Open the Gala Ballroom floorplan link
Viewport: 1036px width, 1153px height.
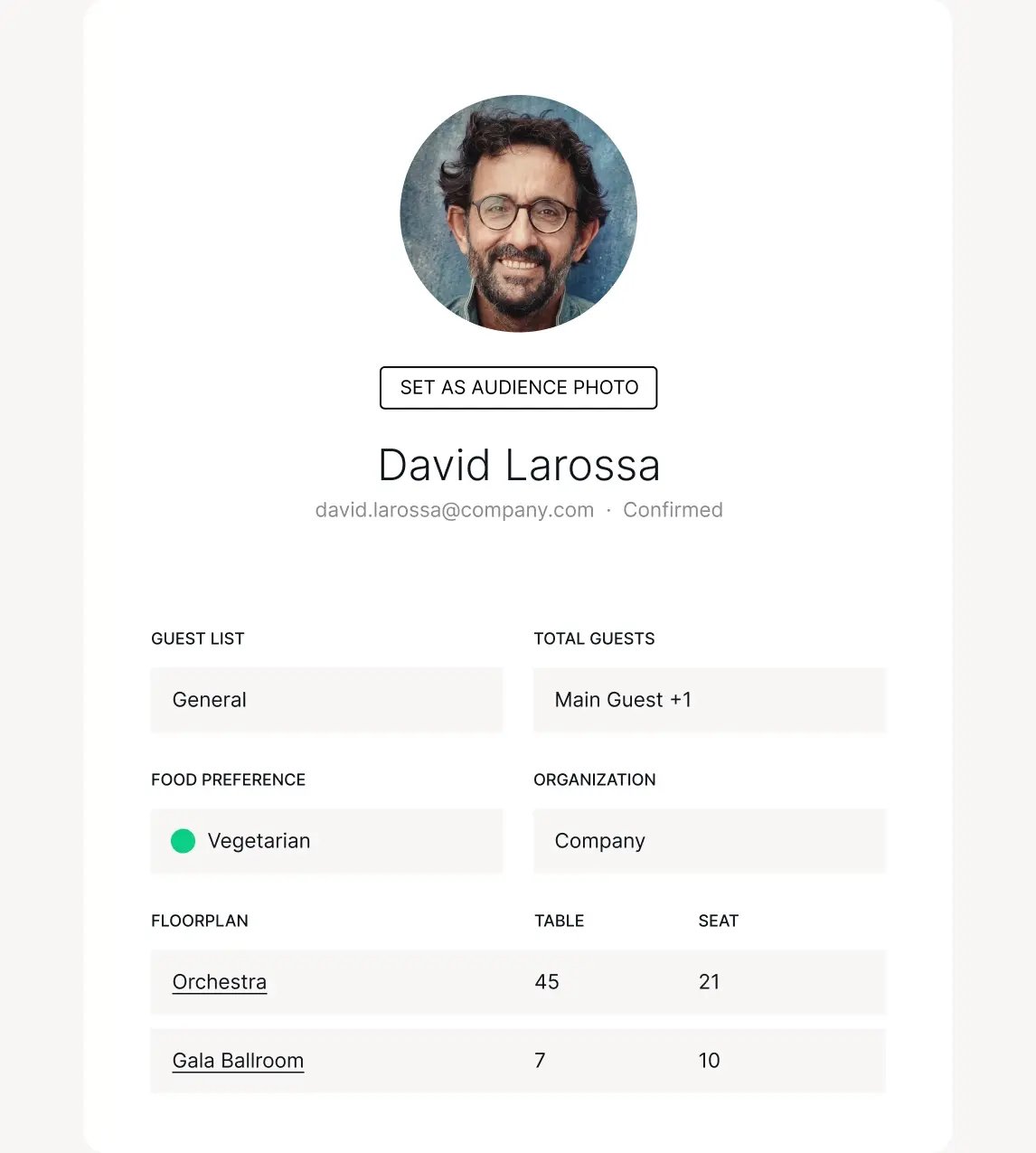tap(238, 1061)
